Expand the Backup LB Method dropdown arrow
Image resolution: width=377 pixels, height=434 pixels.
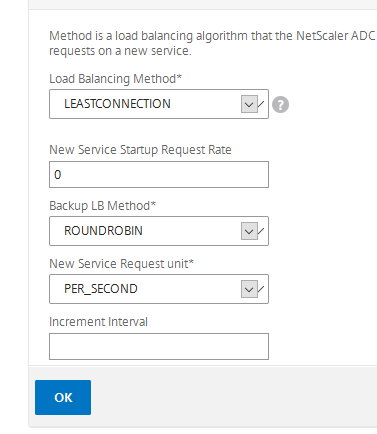point(249,231)
